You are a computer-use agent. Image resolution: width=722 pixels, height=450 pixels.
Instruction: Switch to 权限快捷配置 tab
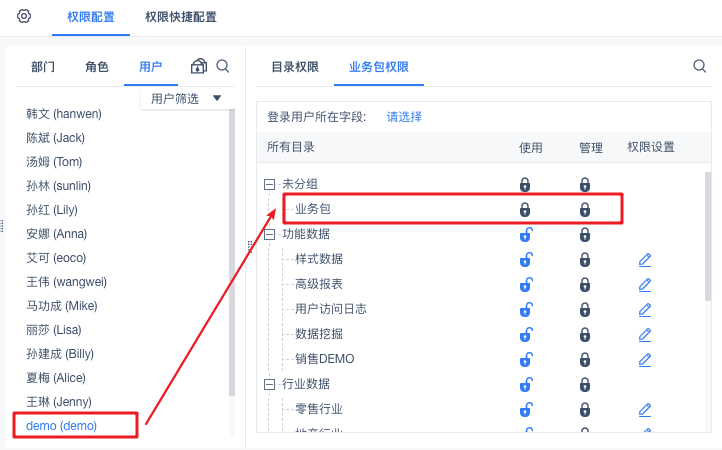[x=180, y=17]
